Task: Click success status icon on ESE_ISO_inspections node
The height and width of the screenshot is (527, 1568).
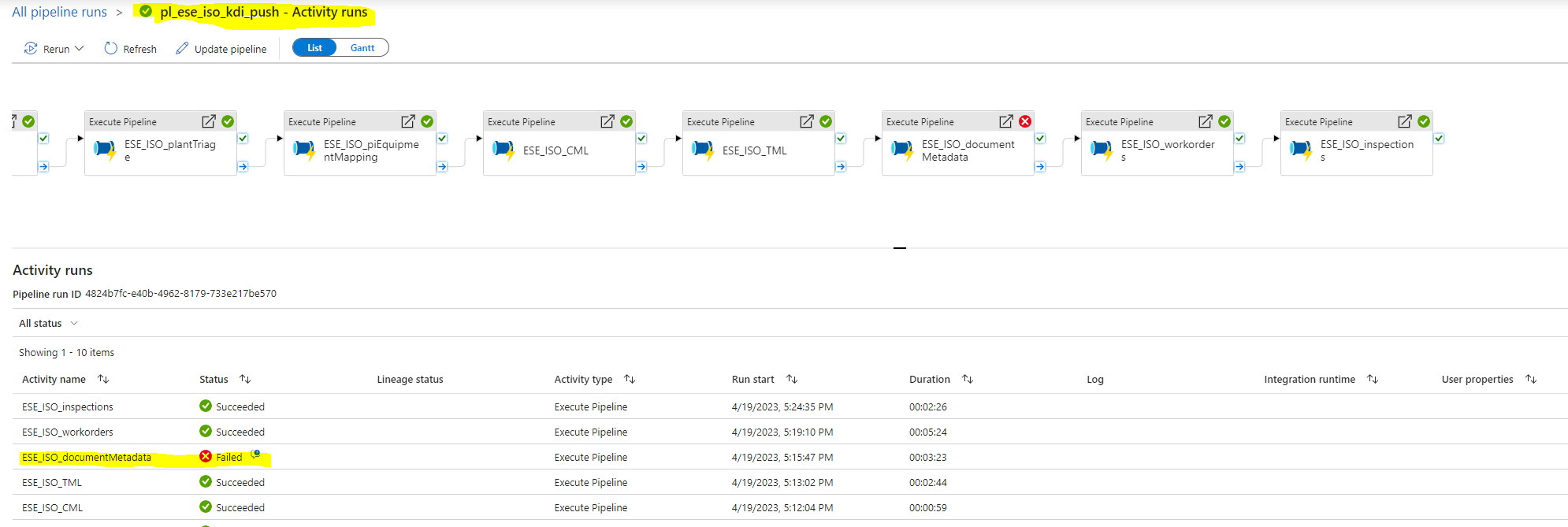Action: point(1424,121)
